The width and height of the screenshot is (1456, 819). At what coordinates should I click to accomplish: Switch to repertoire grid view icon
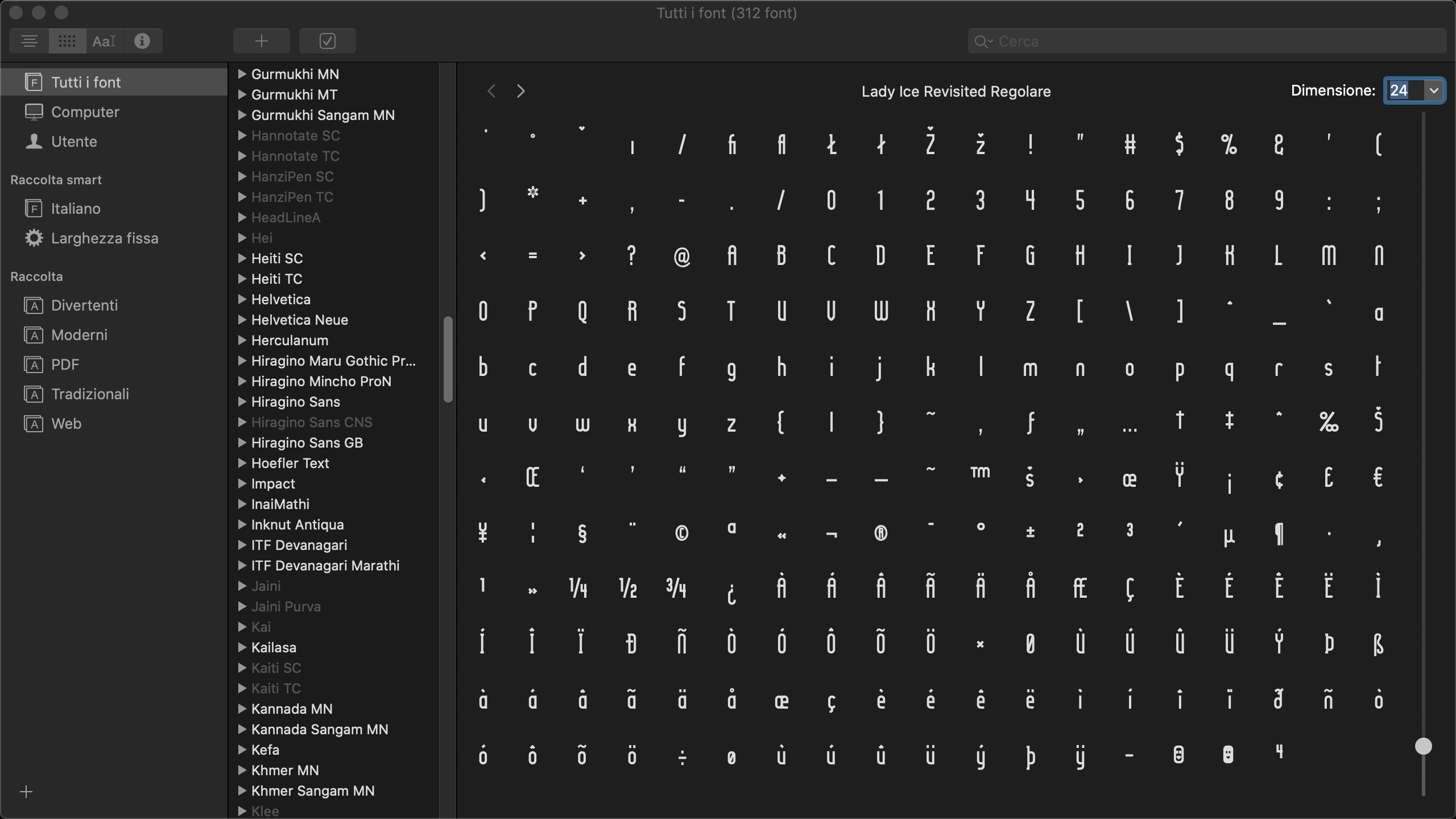point(67,41)
